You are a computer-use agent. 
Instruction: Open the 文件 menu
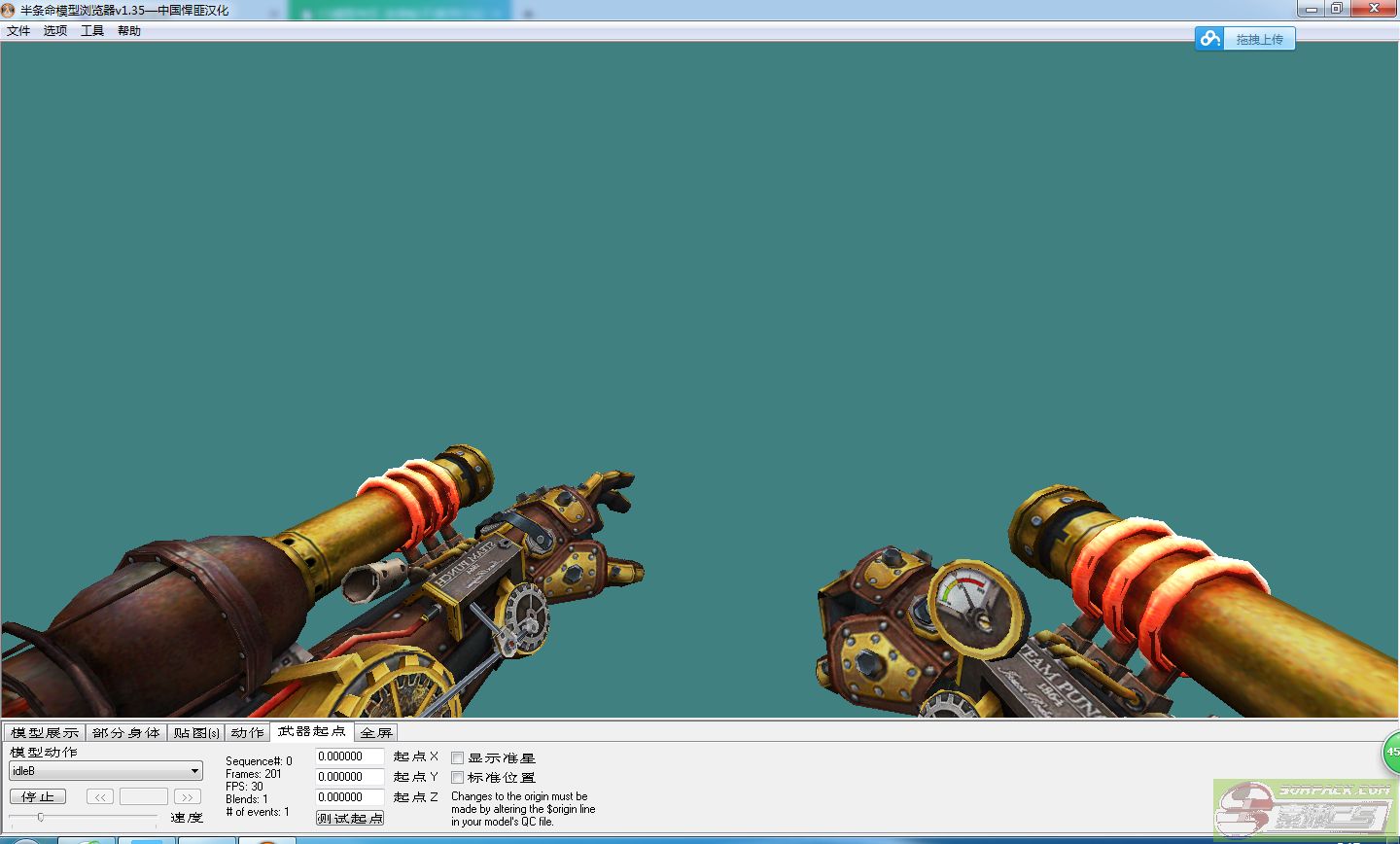click(x=18, y=31)
